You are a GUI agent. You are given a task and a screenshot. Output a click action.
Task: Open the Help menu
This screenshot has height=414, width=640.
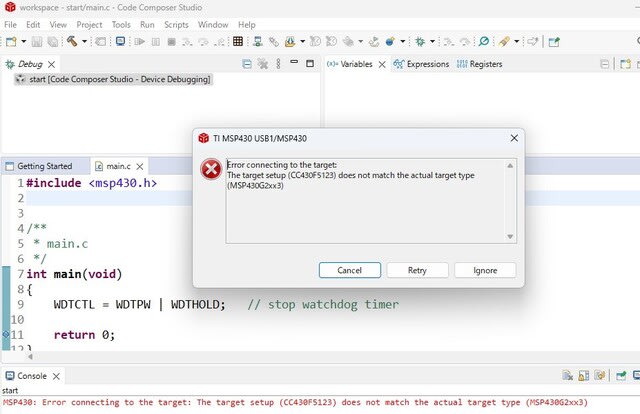click(247, 24)
